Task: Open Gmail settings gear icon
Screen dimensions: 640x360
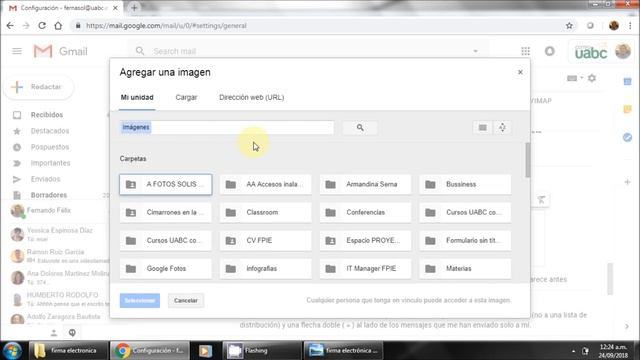Action: click(592, 78)
